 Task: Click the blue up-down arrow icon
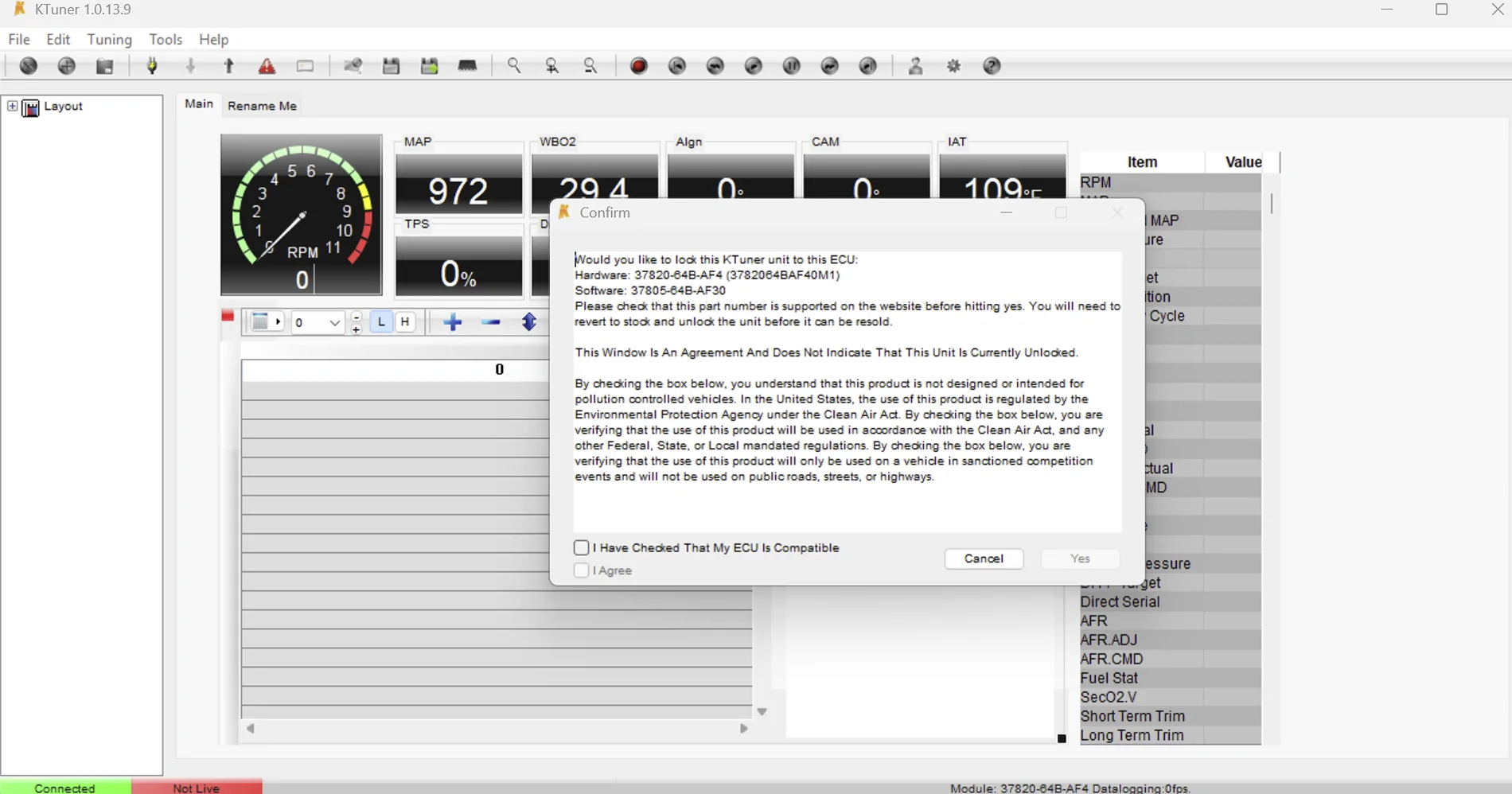coord(529,322)
